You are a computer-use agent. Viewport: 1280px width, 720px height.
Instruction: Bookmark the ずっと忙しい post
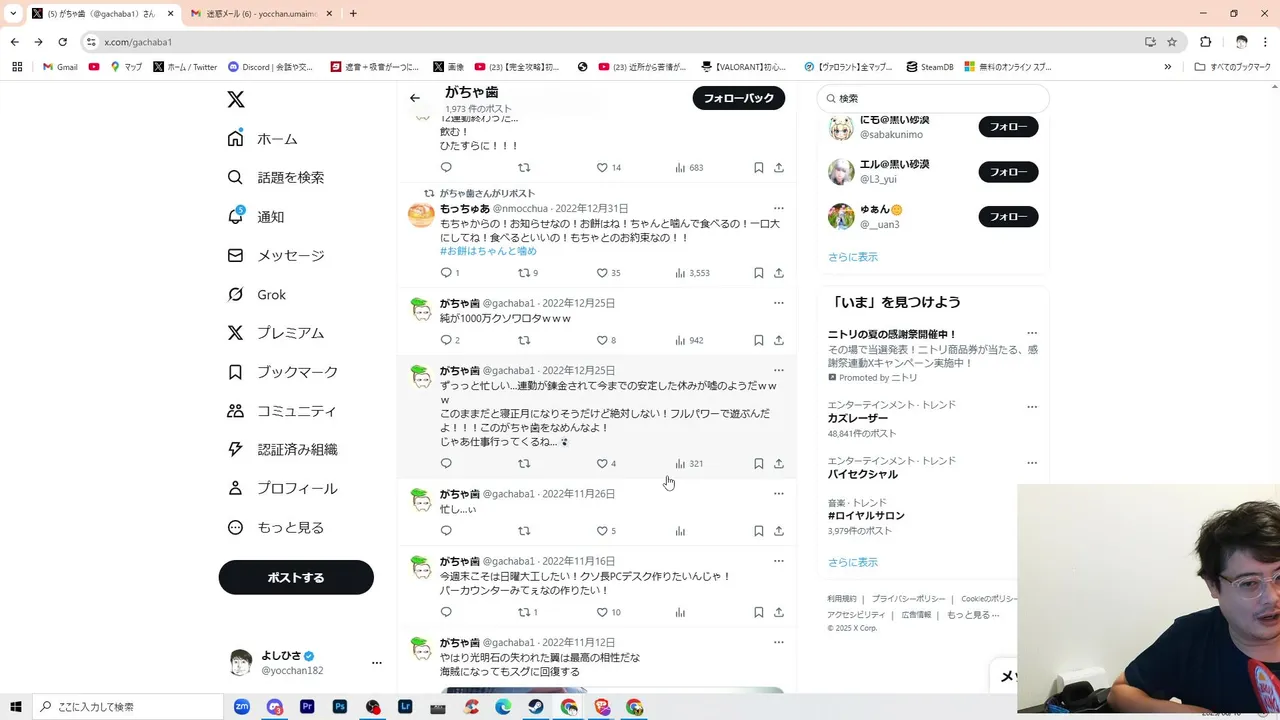coord(759,464)
